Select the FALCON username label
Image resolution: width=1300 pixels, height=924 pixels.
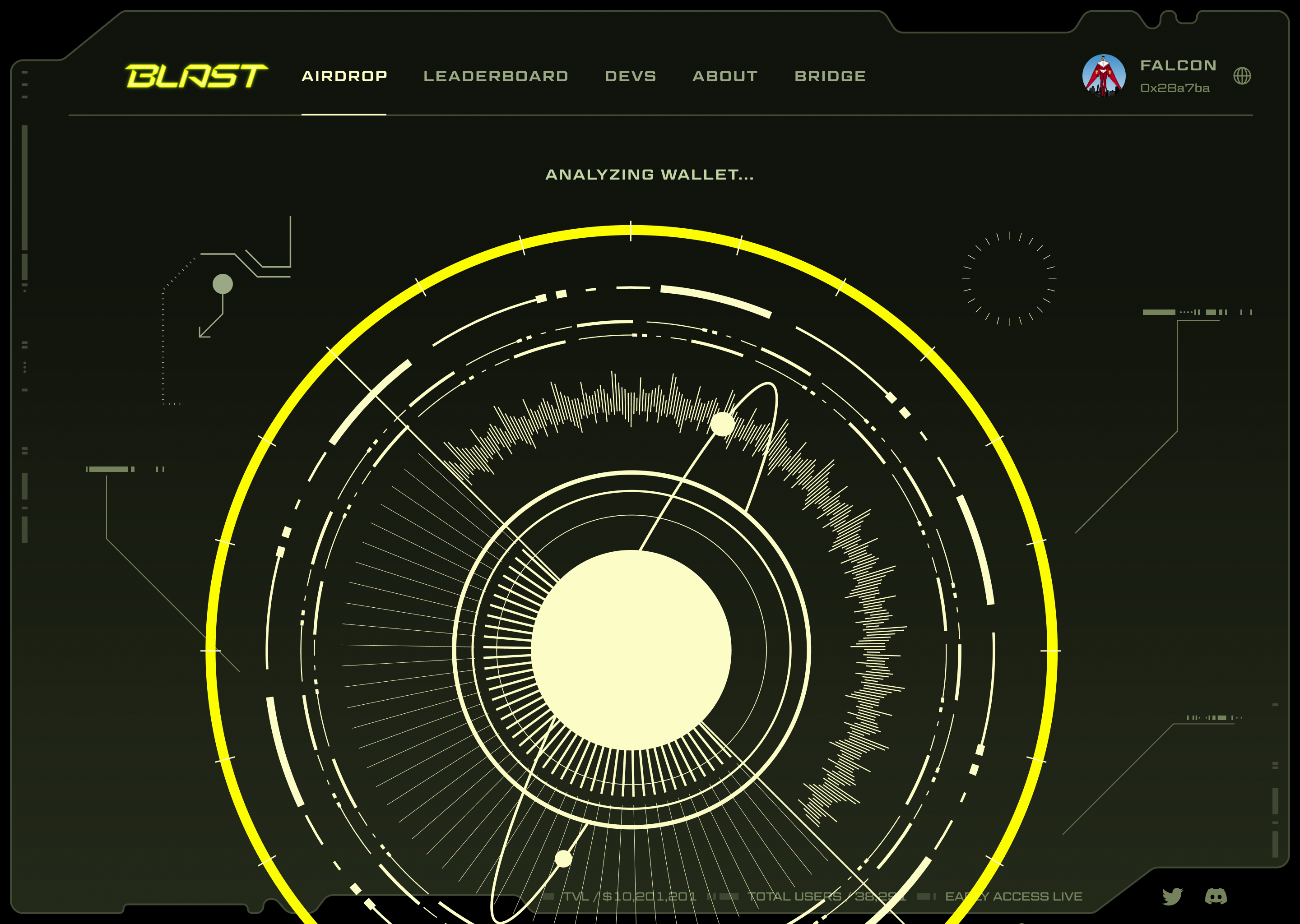click(x=1178, y=65)
